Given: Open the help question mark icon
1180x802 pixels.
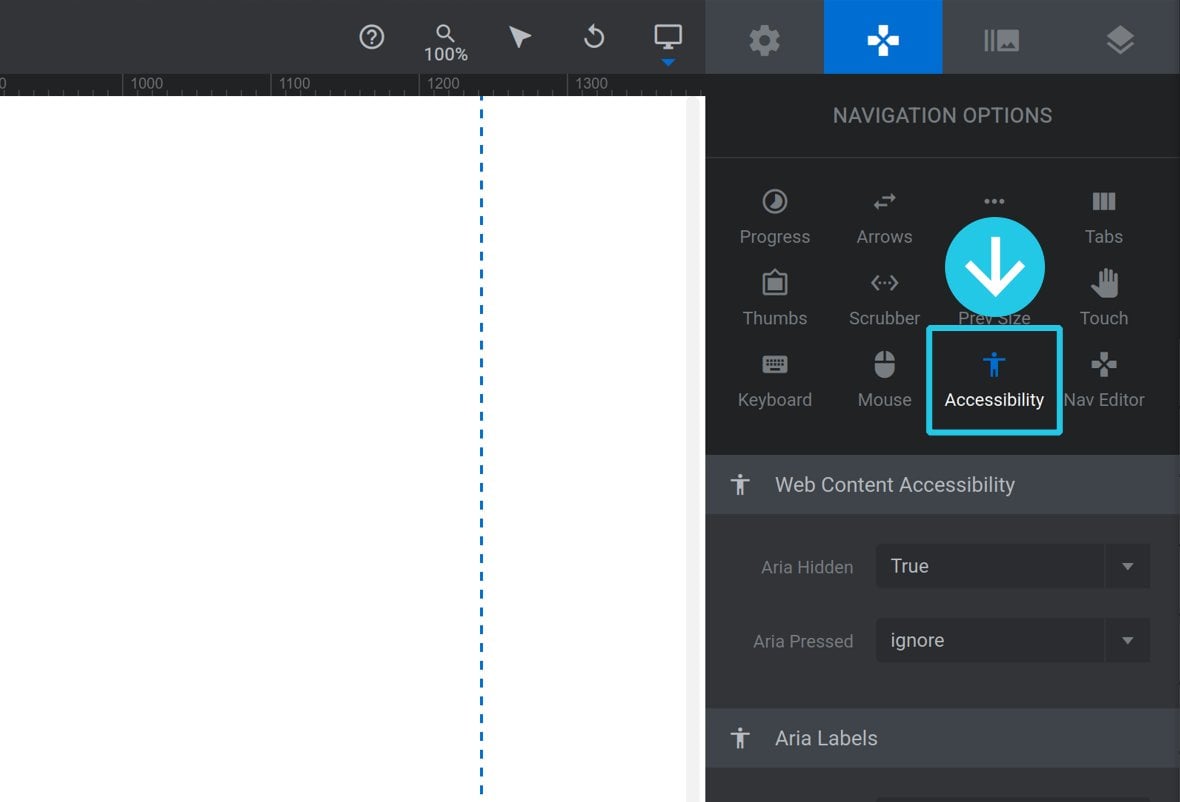Looking at the screenshot, I should (372, 37).
